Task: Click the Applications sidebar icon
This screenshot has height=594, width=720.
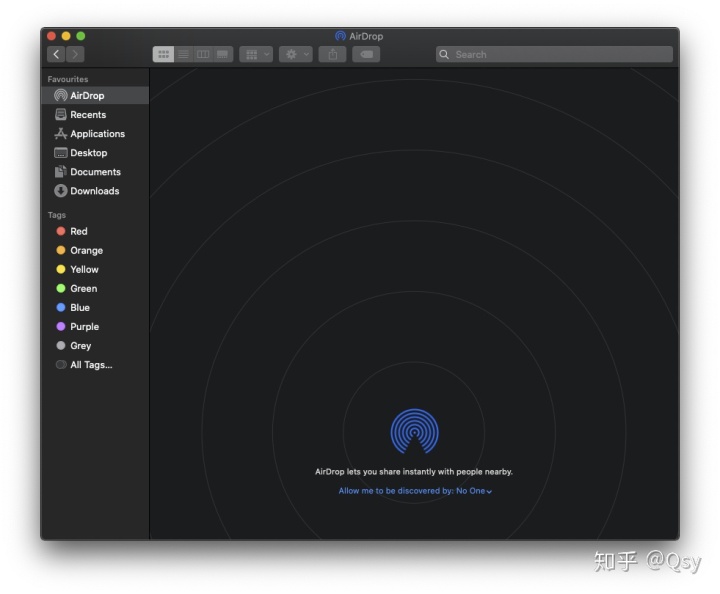Action: (x=61, y=134)
